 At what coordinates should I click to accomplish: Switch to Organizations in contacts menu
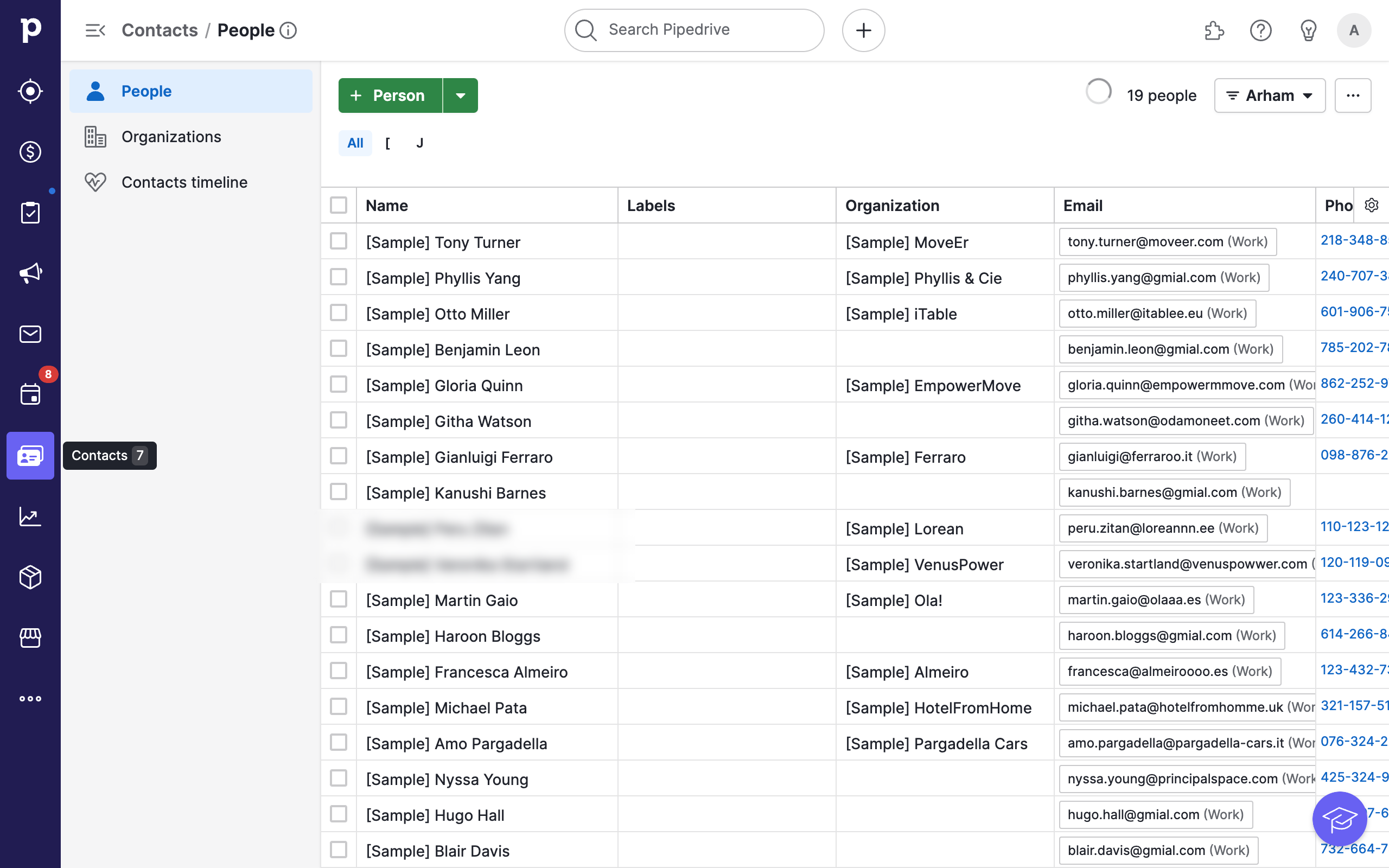click(171, 137)
